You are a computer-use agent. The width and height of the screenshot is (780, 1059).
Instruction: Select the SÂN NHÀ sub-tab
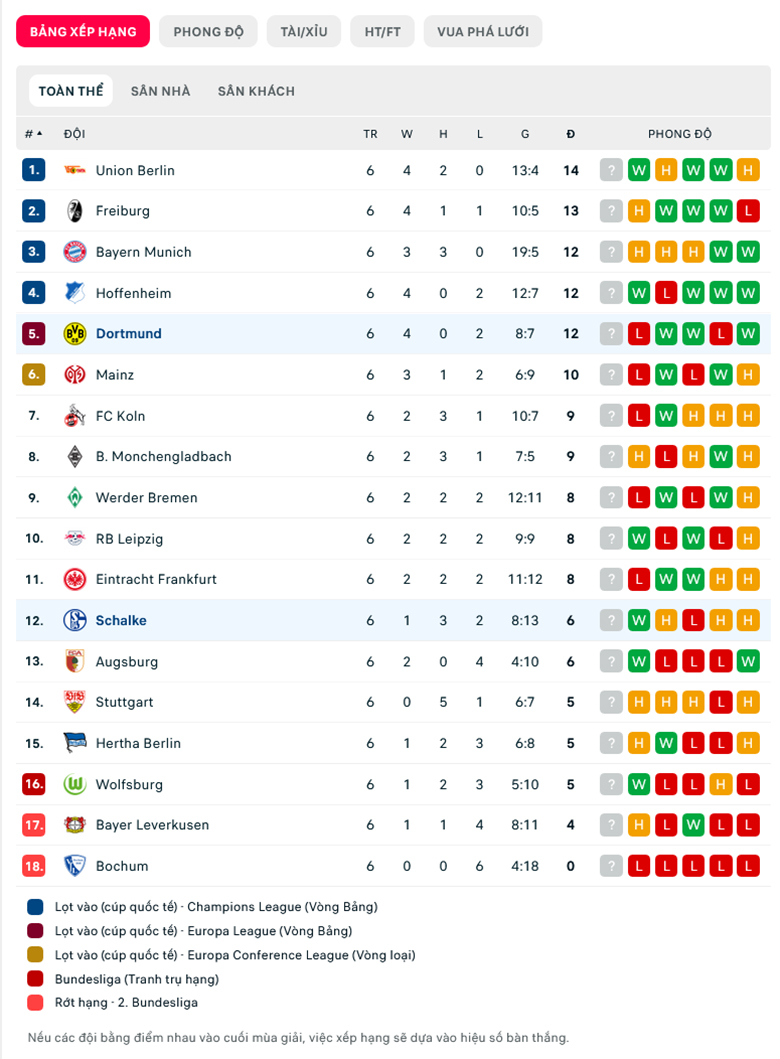161,91
